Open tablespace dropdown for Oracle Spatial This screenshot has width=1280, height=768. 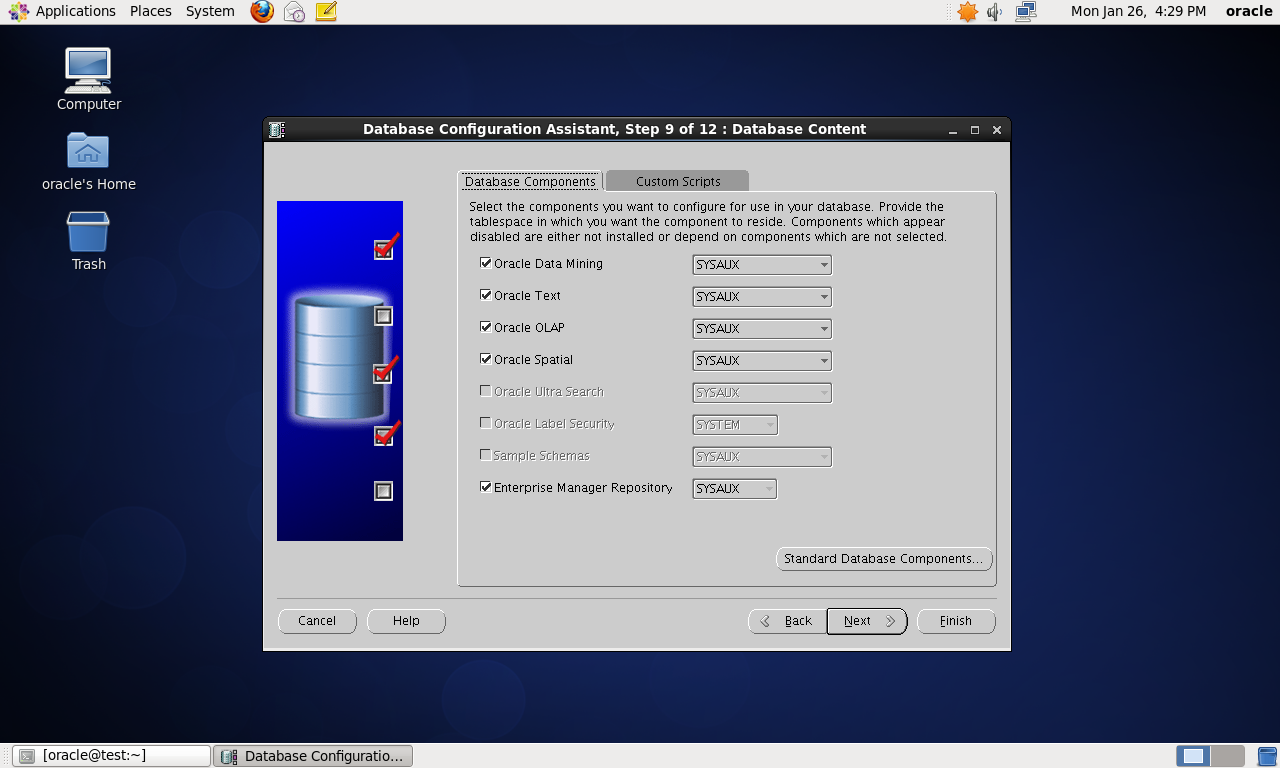pyautogui.click(x=762, y=361)
